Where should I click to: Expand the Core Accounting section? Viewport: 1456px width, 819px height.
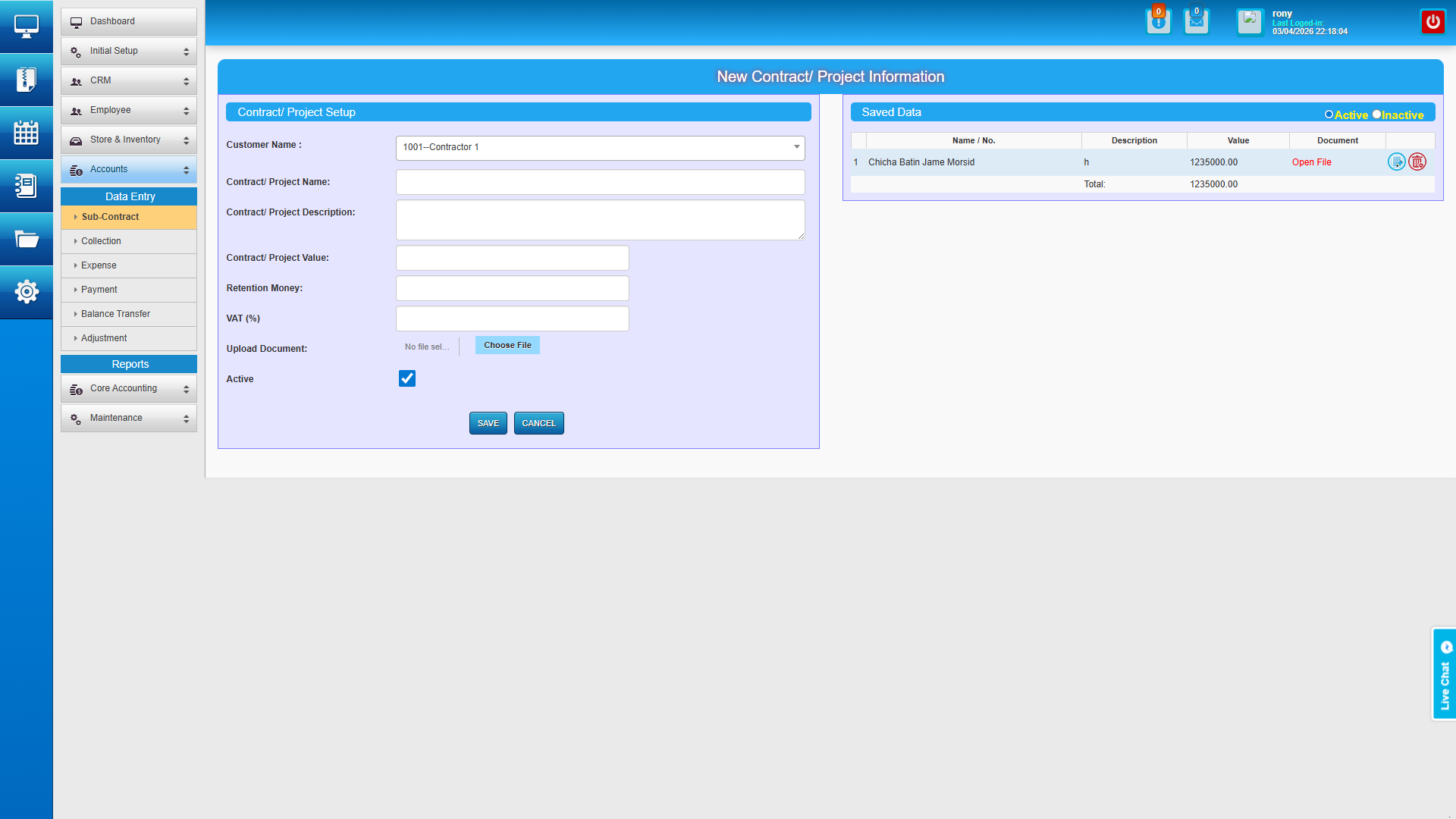pos(129,388)
